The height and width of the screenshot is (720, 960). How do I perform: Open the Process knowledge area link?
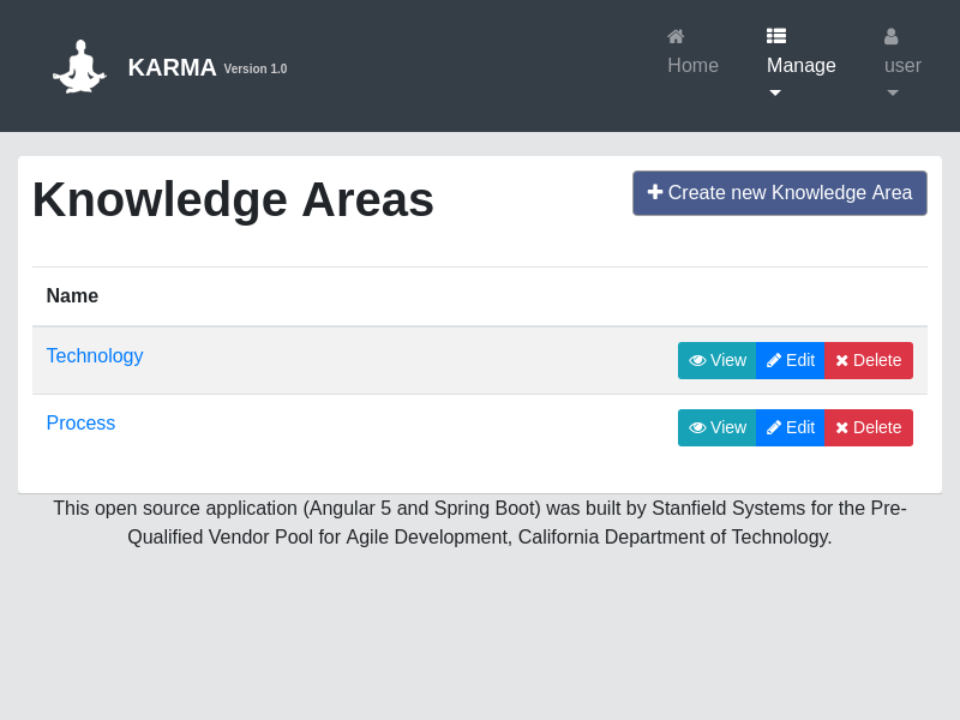coord(81,423)
